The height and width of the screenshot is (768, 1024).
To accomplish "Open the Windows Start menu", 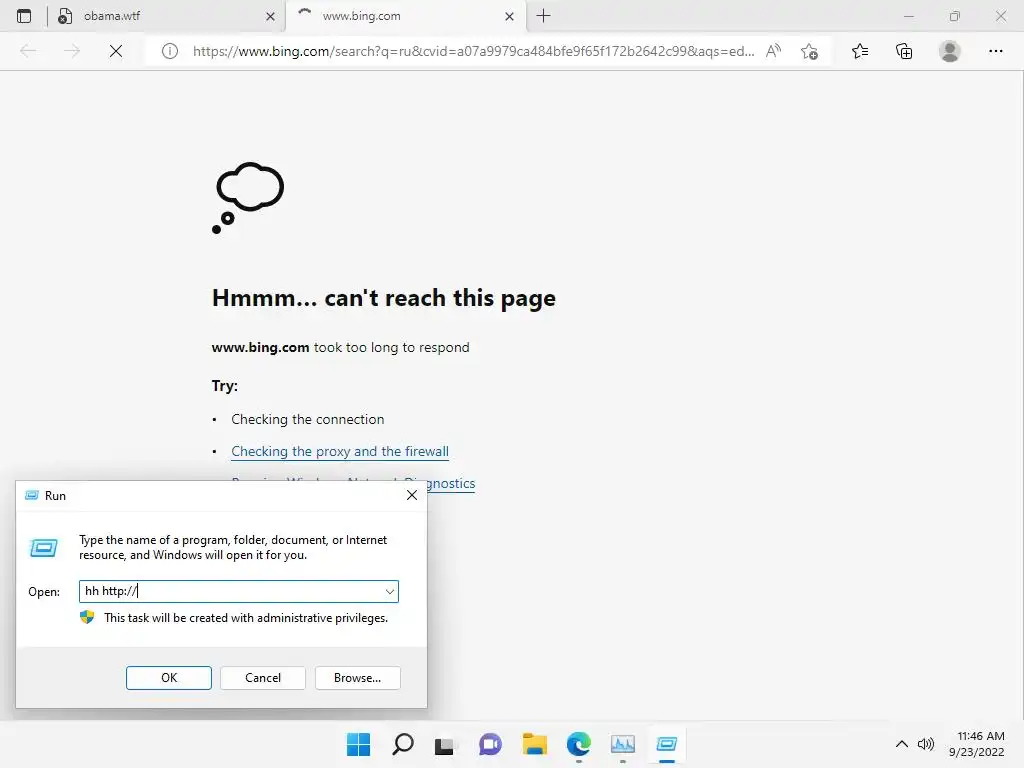I will [x=358, y=744].
